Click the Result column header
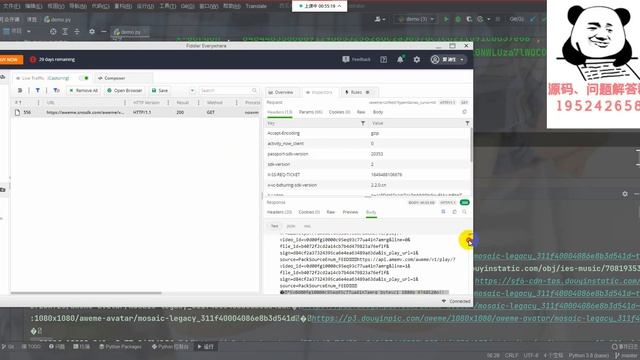This screenshot has width=640, height=360. tap(182, 102)
